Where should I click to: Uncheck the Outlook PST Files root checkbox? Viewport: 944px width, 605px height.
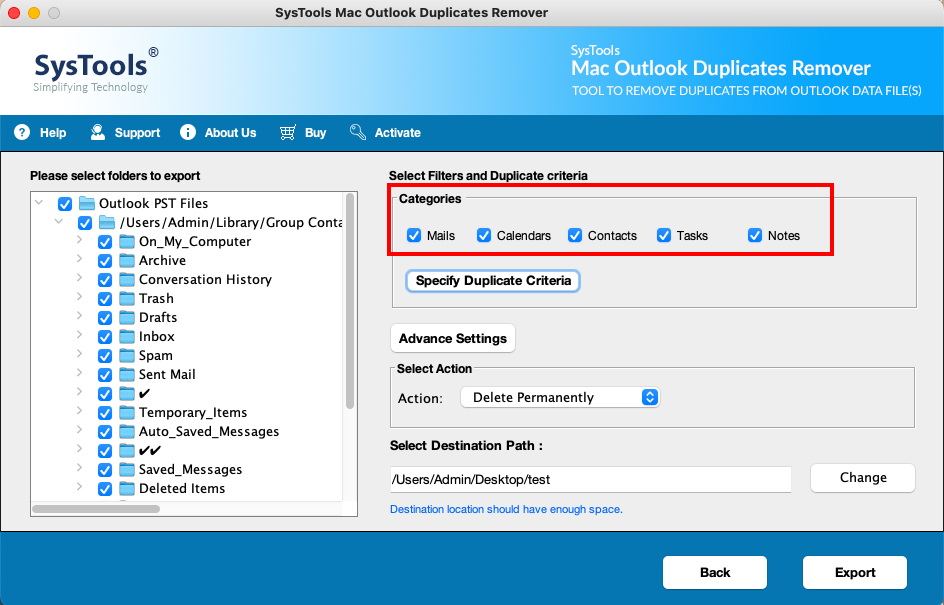click(65, 204)
